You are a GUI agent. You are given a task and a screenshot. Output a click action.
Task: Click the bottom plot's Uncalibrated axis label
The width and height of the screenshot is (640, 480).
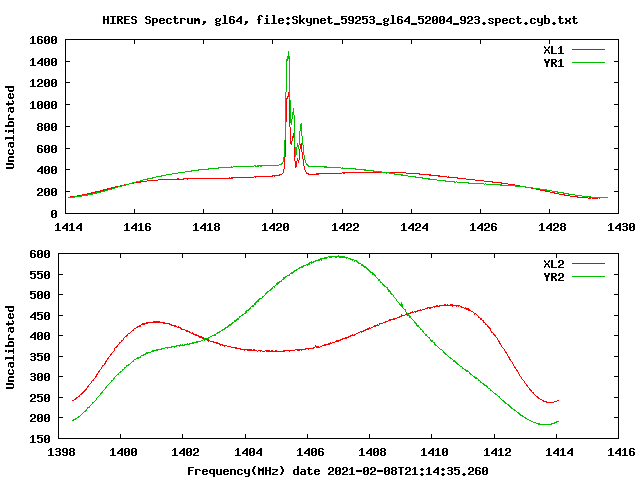point(10,347)
